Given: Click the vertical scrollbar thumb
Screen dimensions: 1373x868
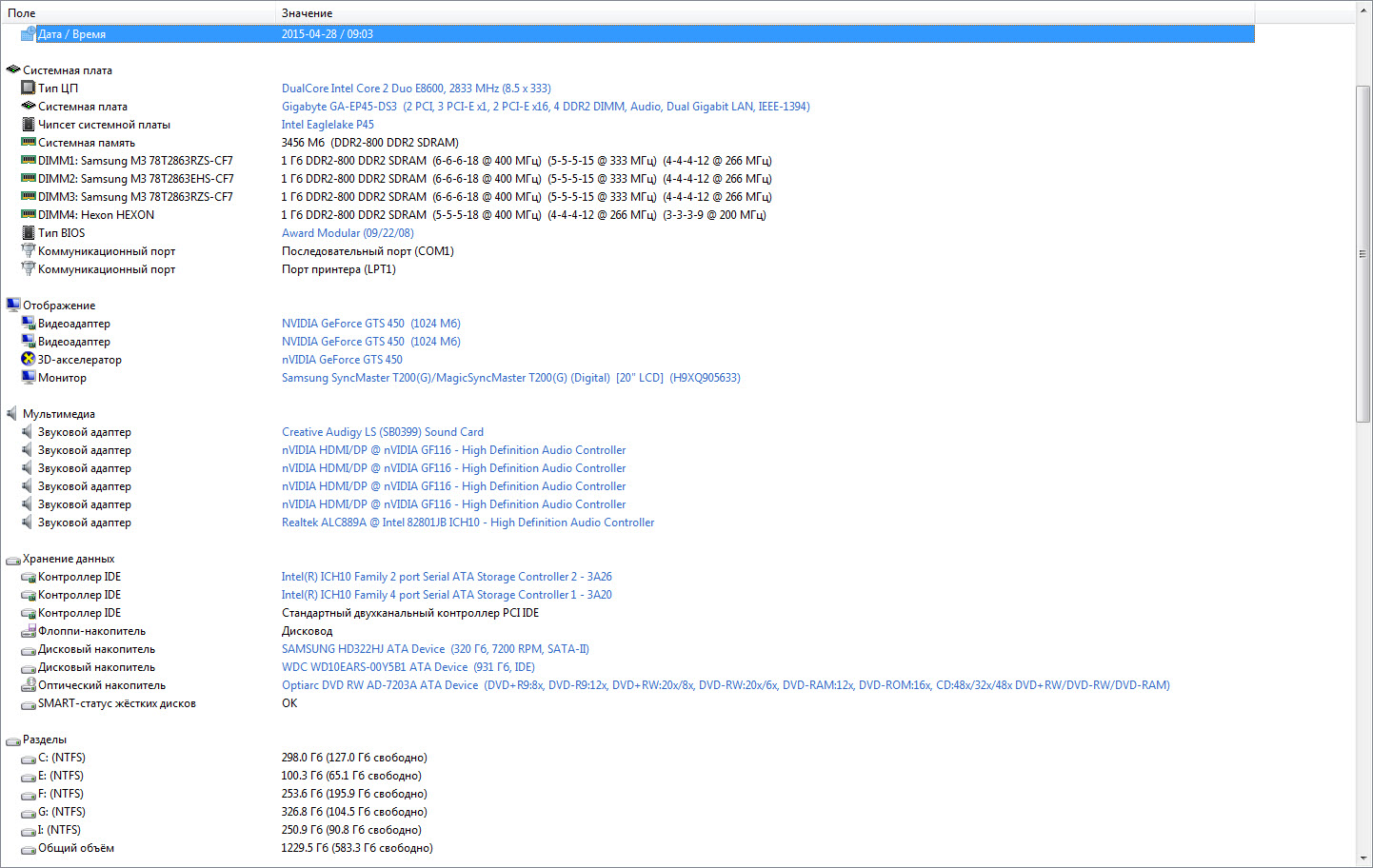Looking at the screenshot, I should 1363,254.
